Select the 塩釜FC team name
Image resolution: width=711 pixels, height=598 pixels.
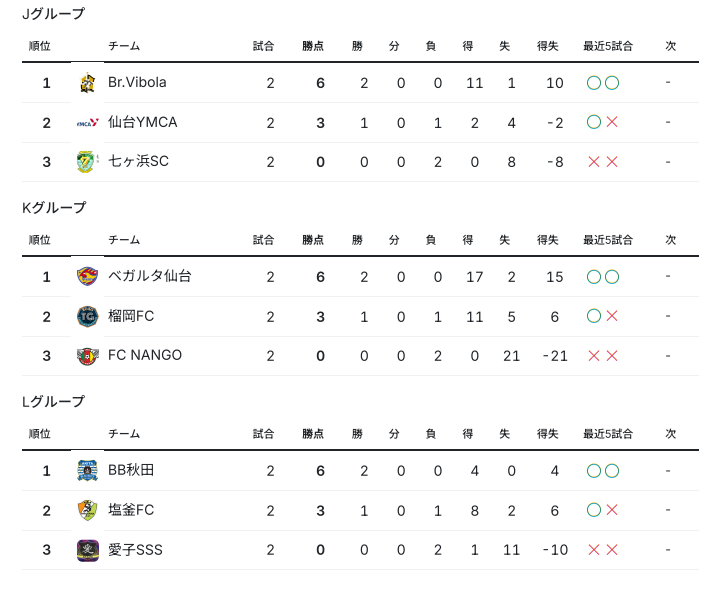pos(131,511)
